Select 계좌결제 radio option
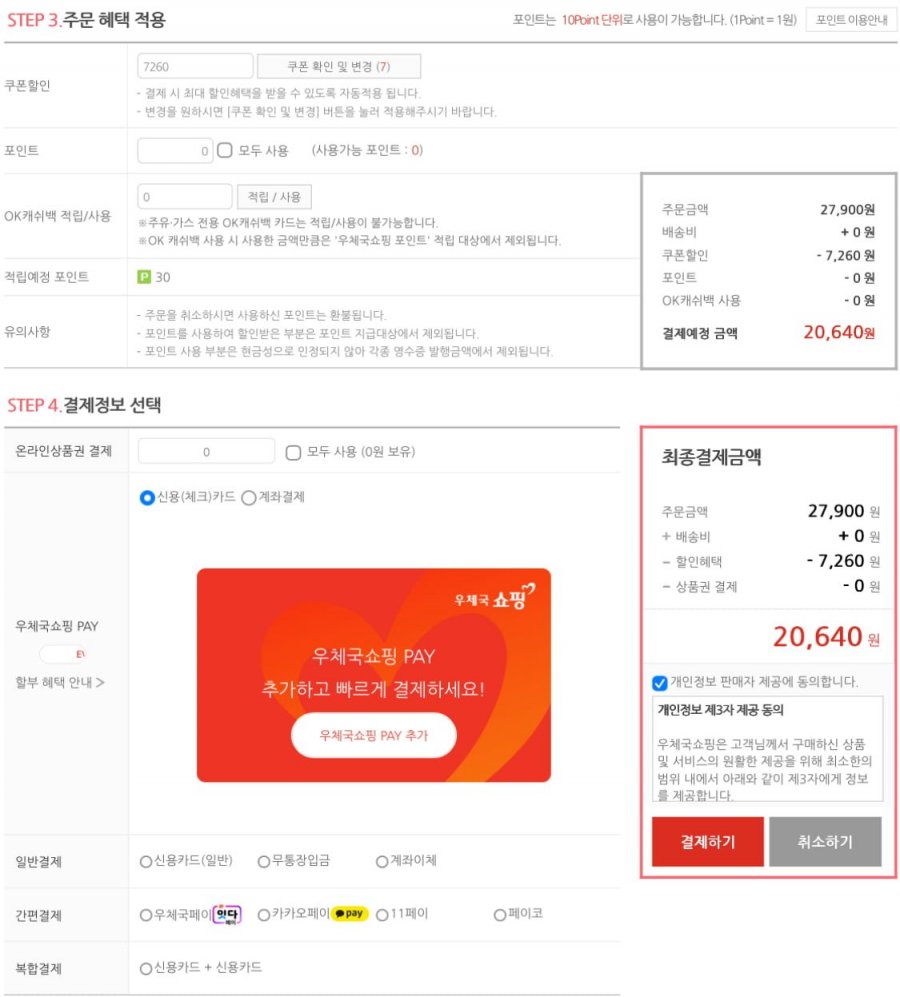 pyautogui.click(x=249, y=497)
